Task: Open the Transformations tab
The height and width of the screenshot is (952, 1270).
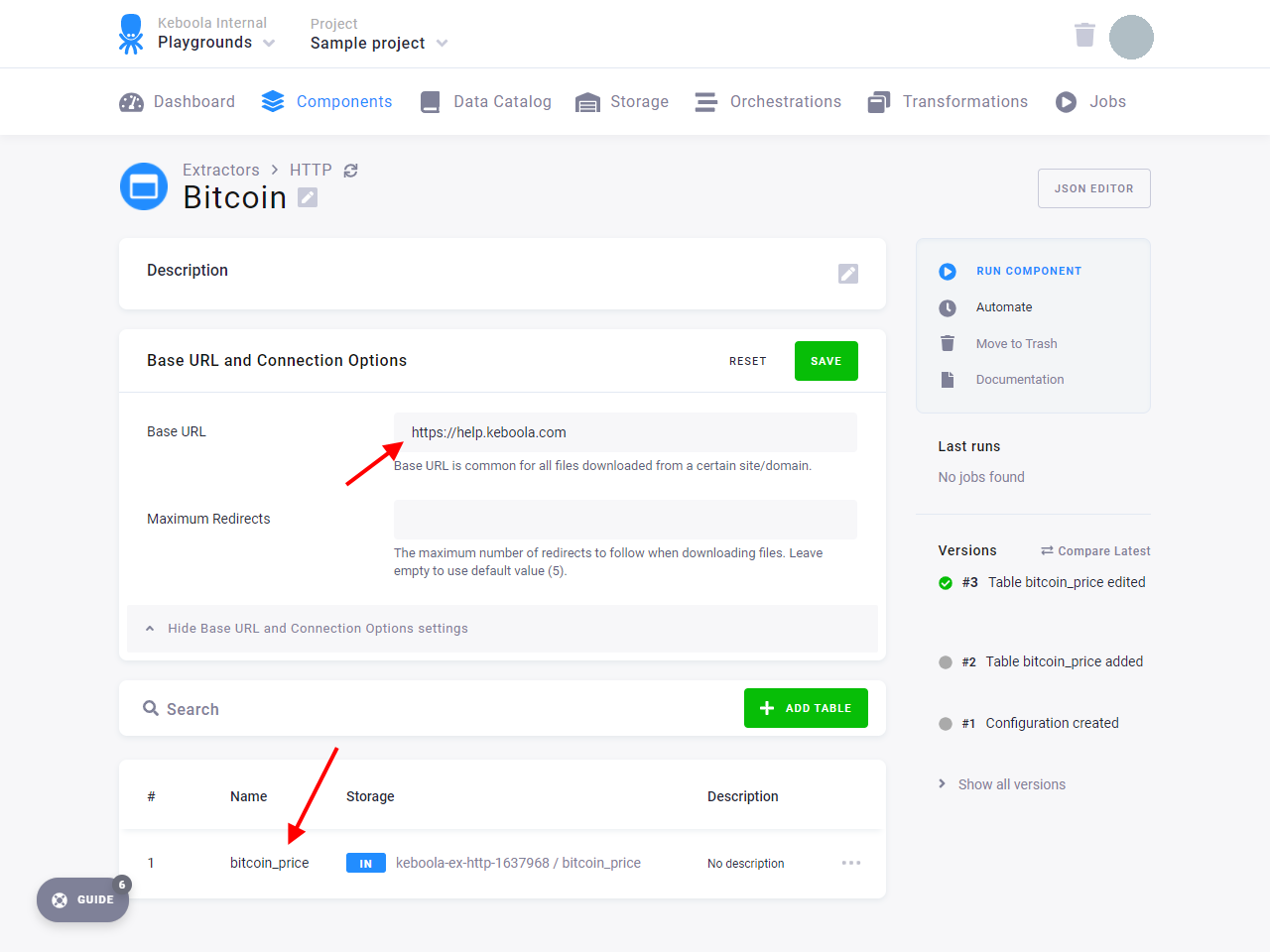Action: (948, 102)
